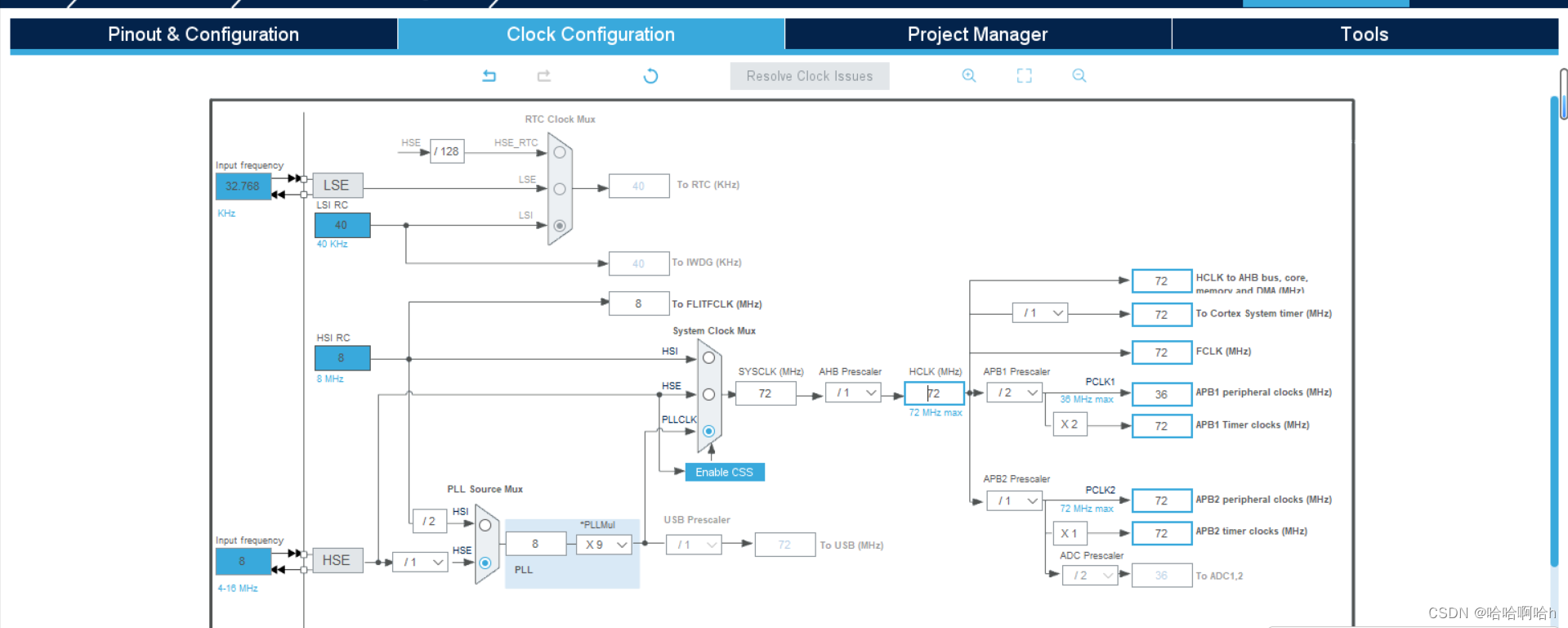1568x628 pixels.
Task: Expand the AHB Prescaler dropdown
Action: click(853, 393)
